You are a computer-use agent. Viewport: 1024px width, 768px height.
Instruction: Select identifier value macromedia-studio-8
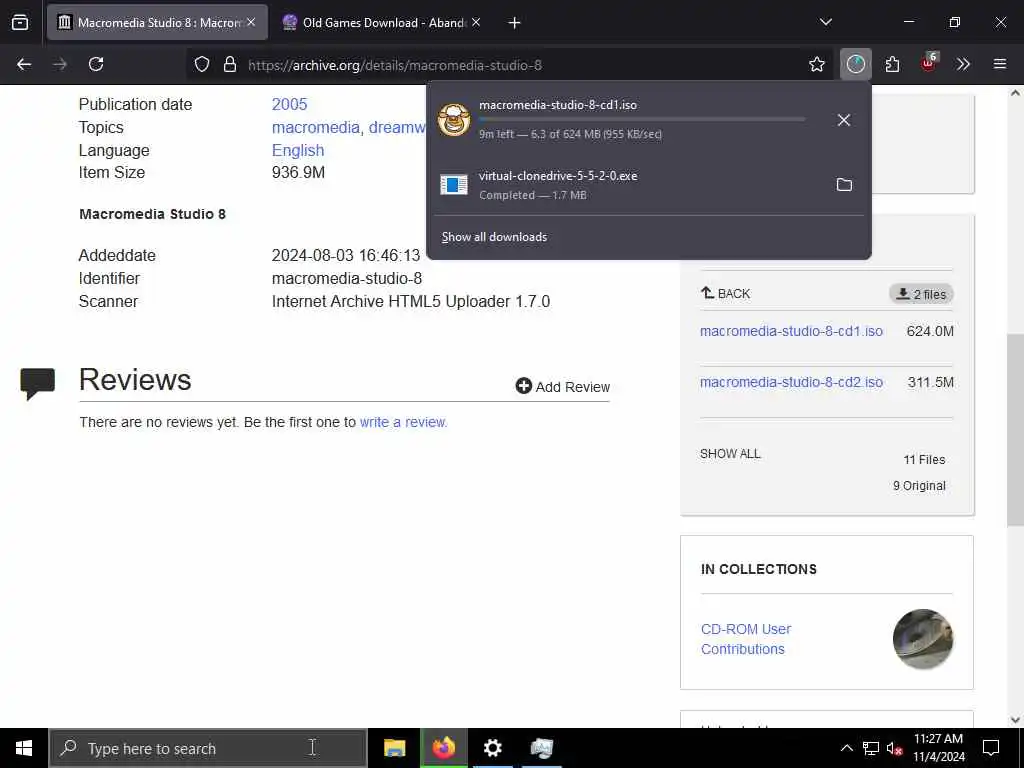coord(347,279)
